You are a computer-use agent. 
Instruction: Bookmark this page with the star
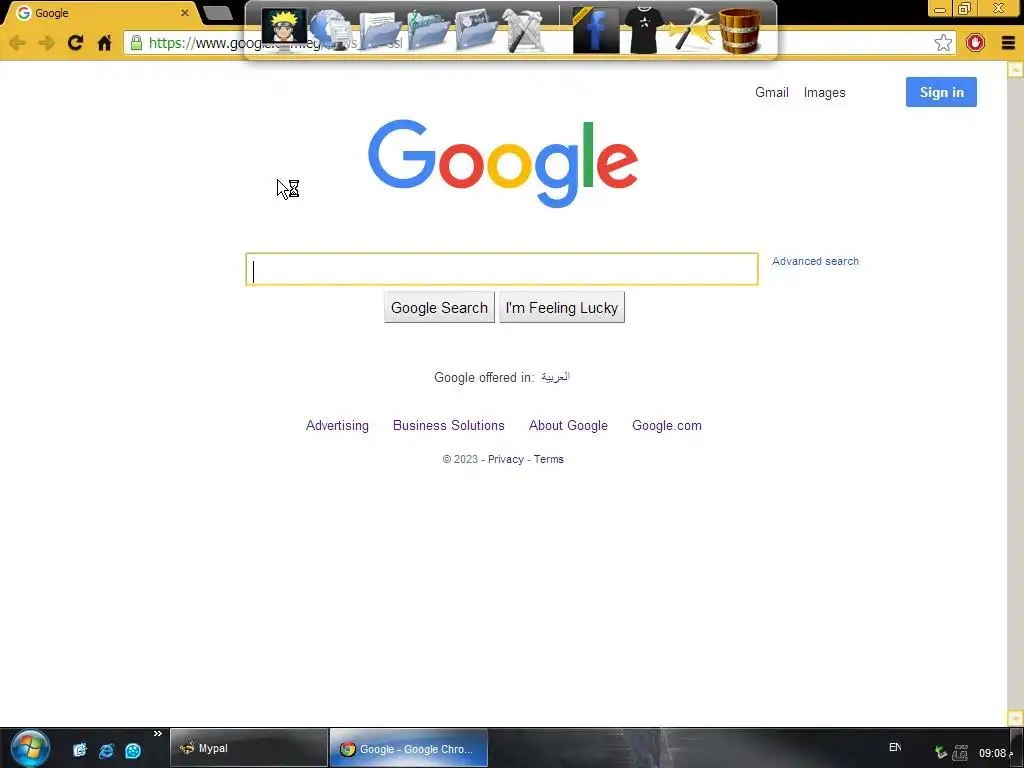(942, 43)
